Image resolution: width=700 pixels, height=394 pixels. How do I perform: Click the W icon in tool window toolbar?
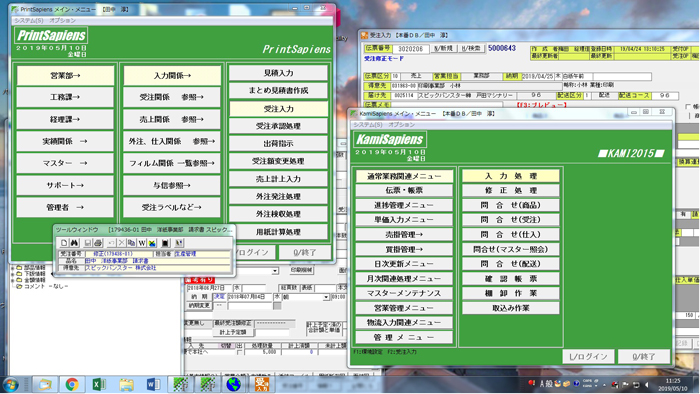(142, 243)
